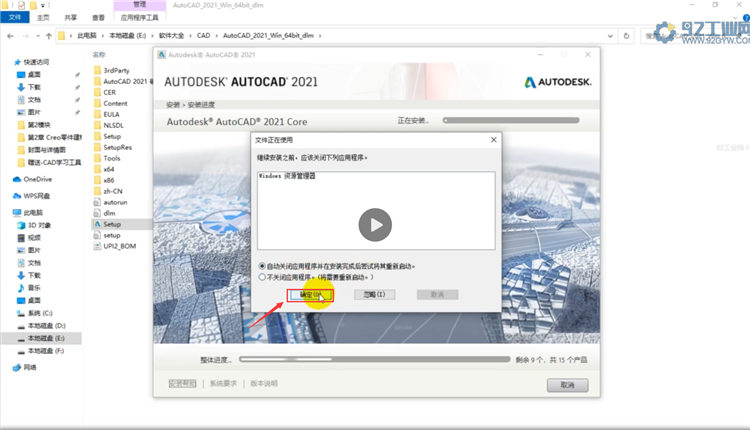Screen dimensions: 750x430
Task: Click the 管理 contextual tab header
Action: coord(140,5)
